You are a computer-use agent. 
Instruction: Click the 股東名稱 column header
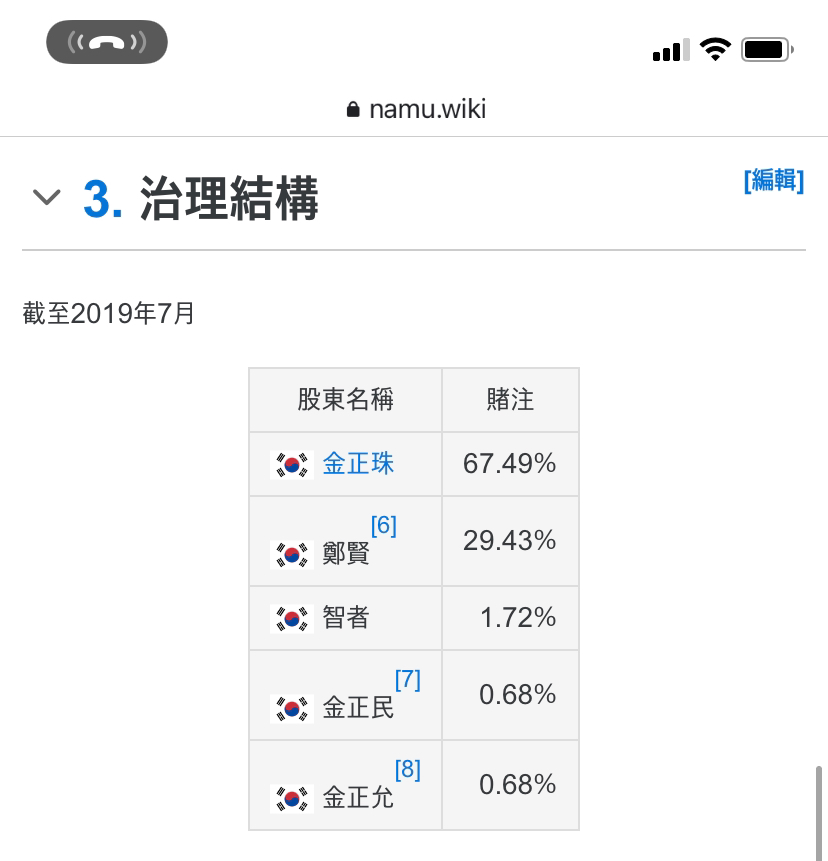coord(345,400)
